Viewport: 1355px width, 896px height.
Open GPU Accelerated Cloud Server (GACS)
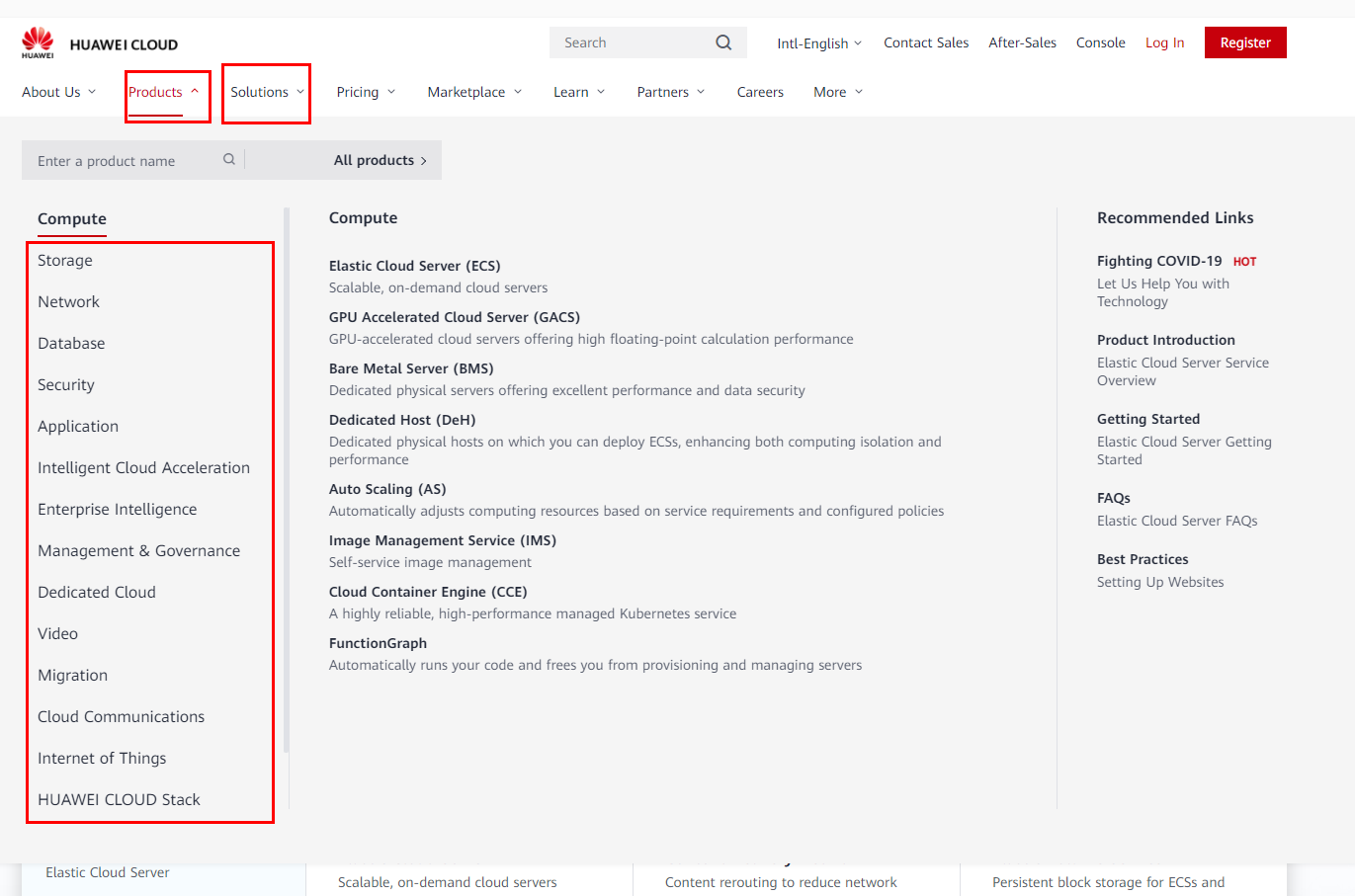[x=455, y=317]
